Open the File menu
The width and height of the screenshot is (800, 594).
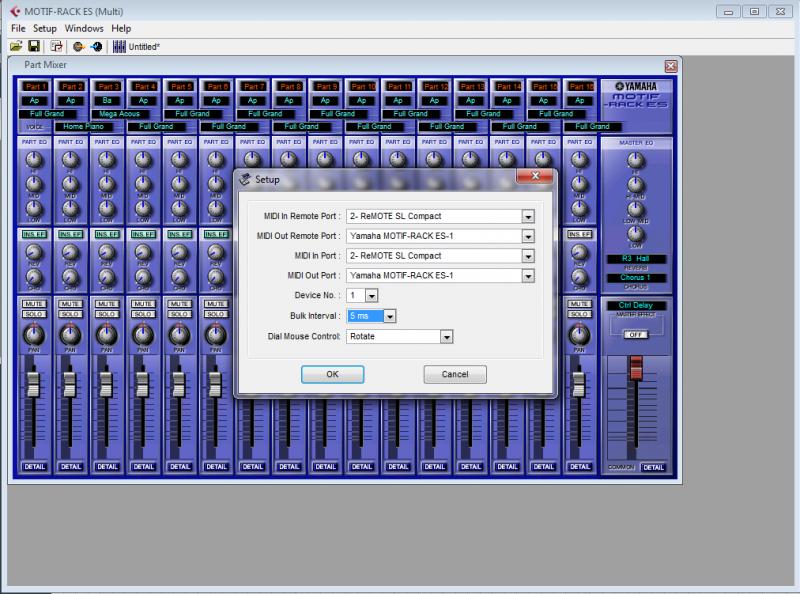tap(18, 29)
